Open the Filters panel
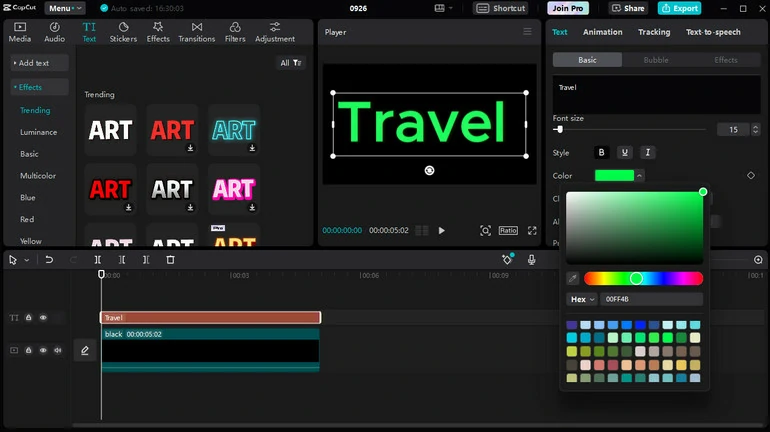This screenshot has width=770, height=432. click(x=235, y=32)
